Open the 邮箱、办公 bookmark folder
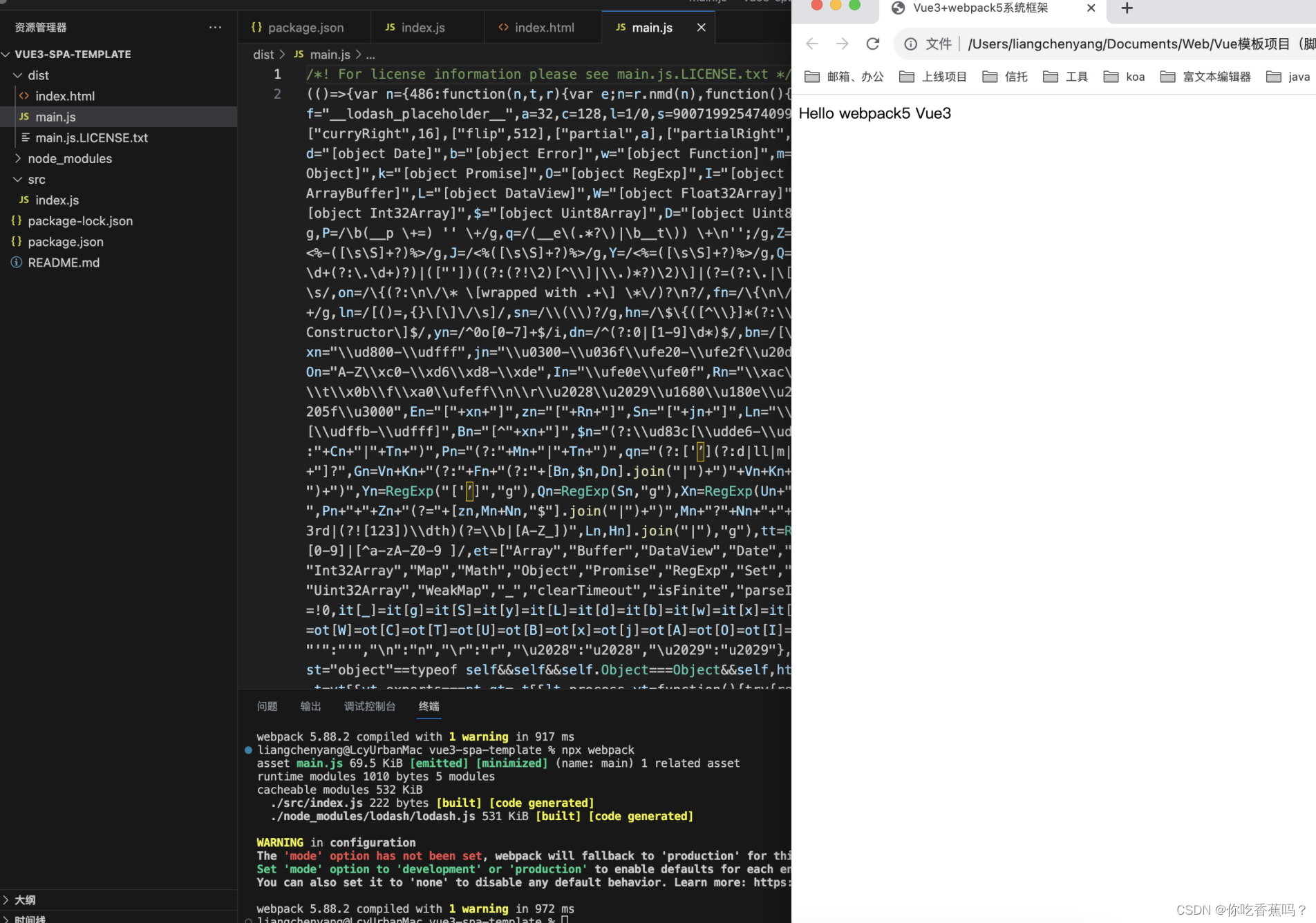 (x=844, y=77)
